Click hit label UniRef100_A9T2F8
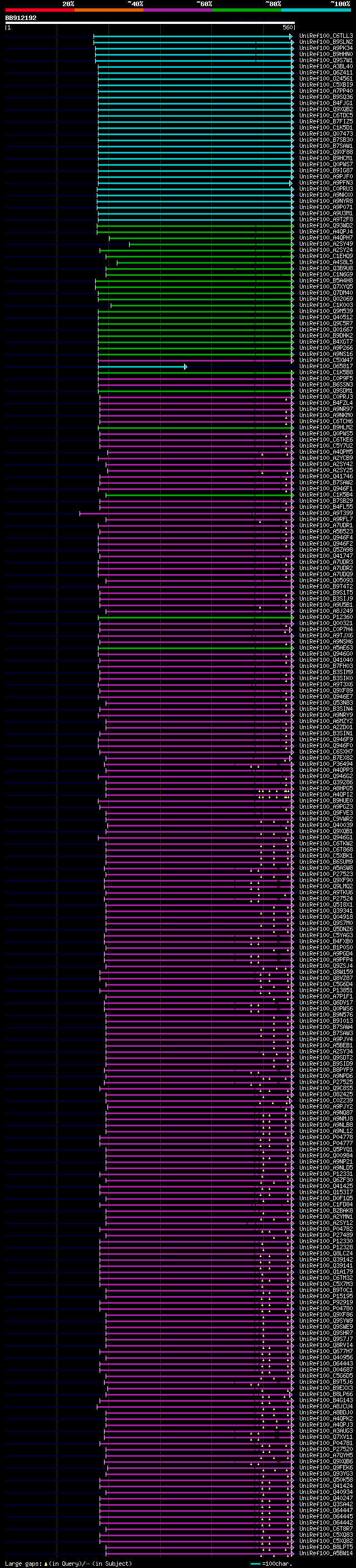The image size is (356, 1568). click(x=325, y=220)
